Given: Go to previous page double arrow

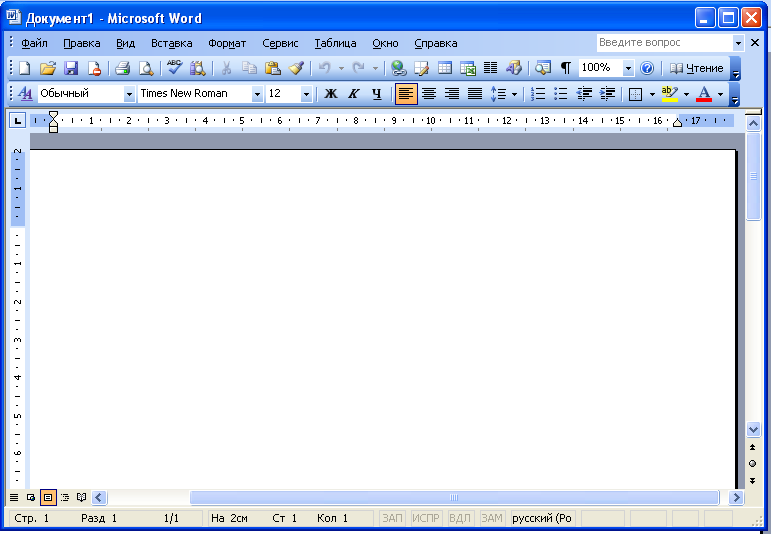Looking at the screenshot, I should tap(752, 447).
